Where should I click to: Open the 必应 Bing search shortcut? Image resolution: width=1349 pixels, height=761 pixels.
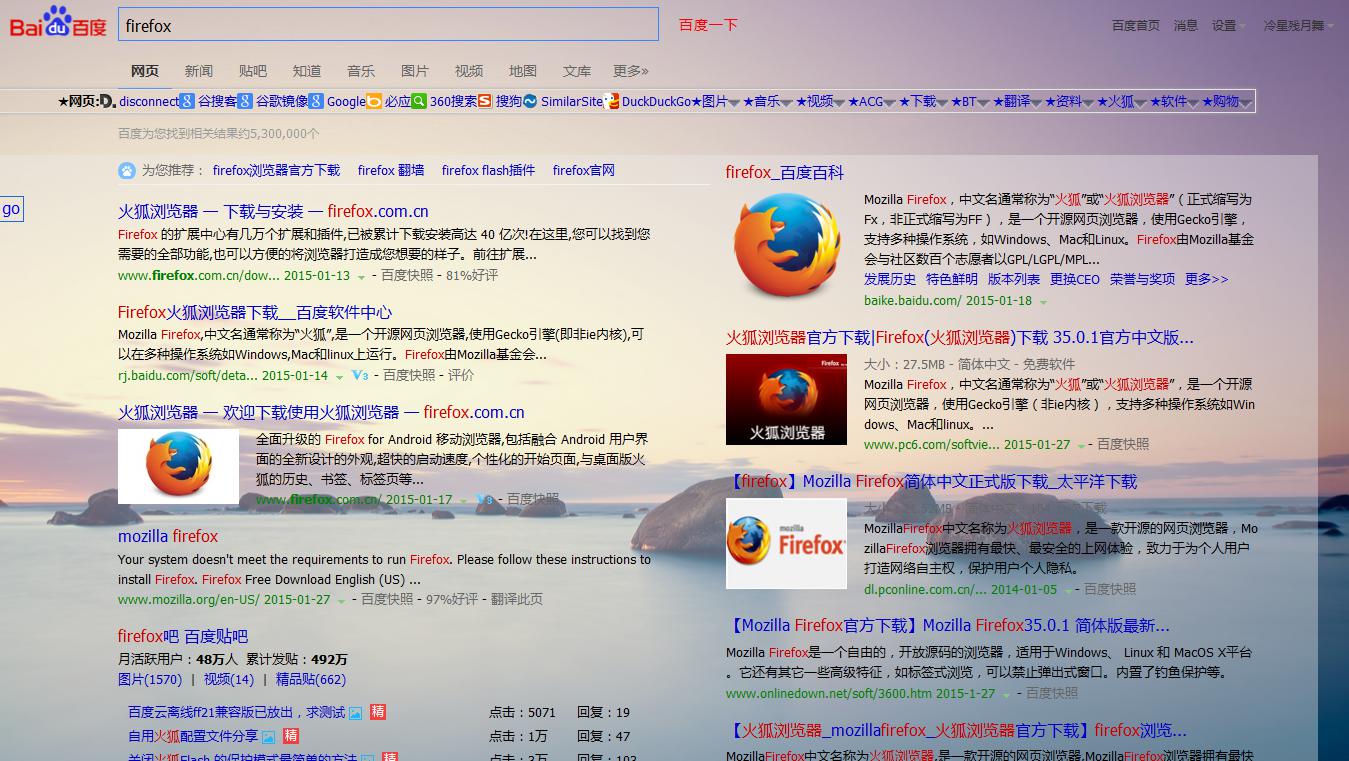[x=389, y=101]
